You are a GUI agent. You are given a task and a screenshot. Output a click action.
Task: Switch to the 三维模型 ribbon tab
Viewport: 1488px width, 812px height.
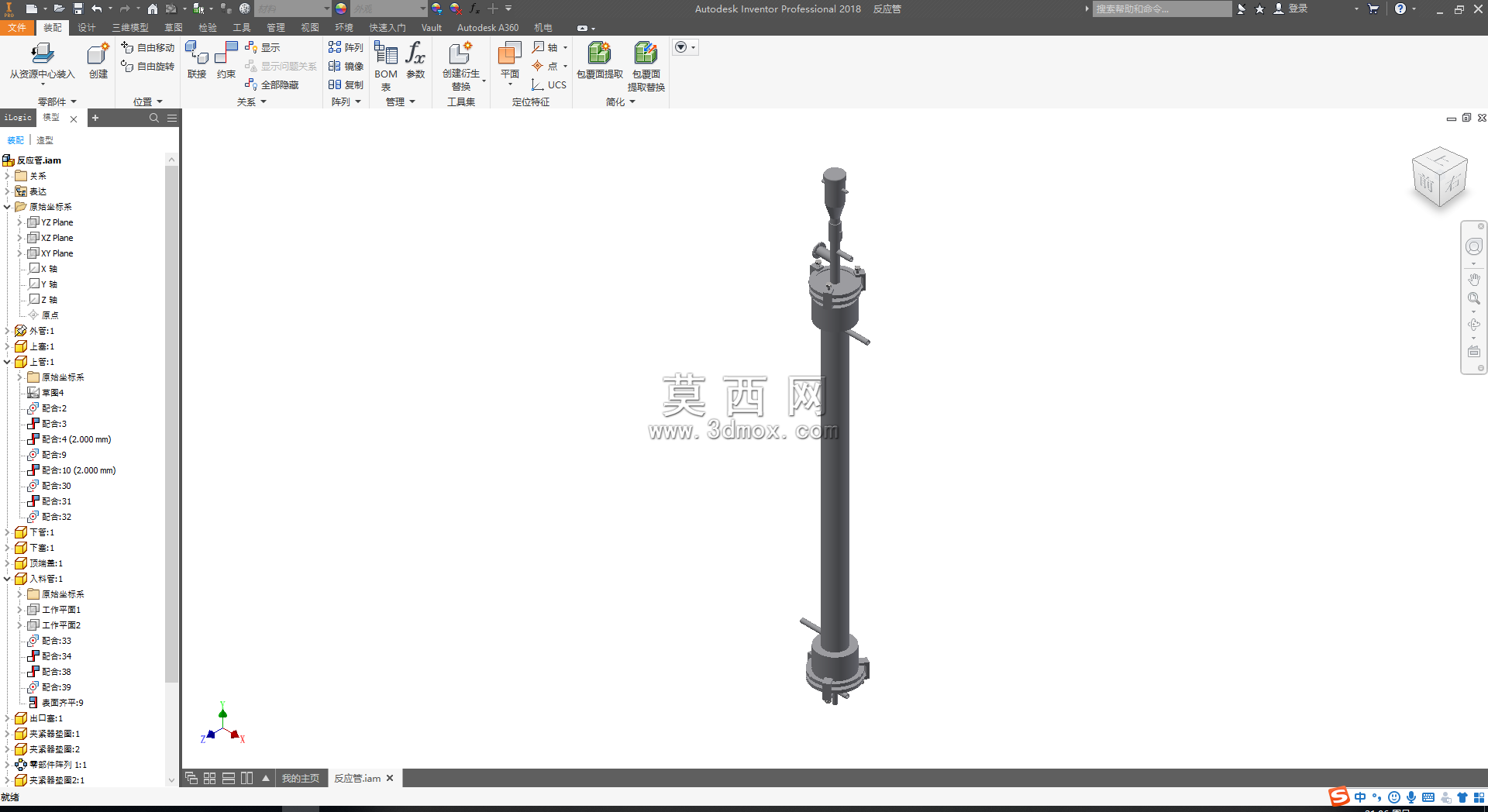point(130,27)
